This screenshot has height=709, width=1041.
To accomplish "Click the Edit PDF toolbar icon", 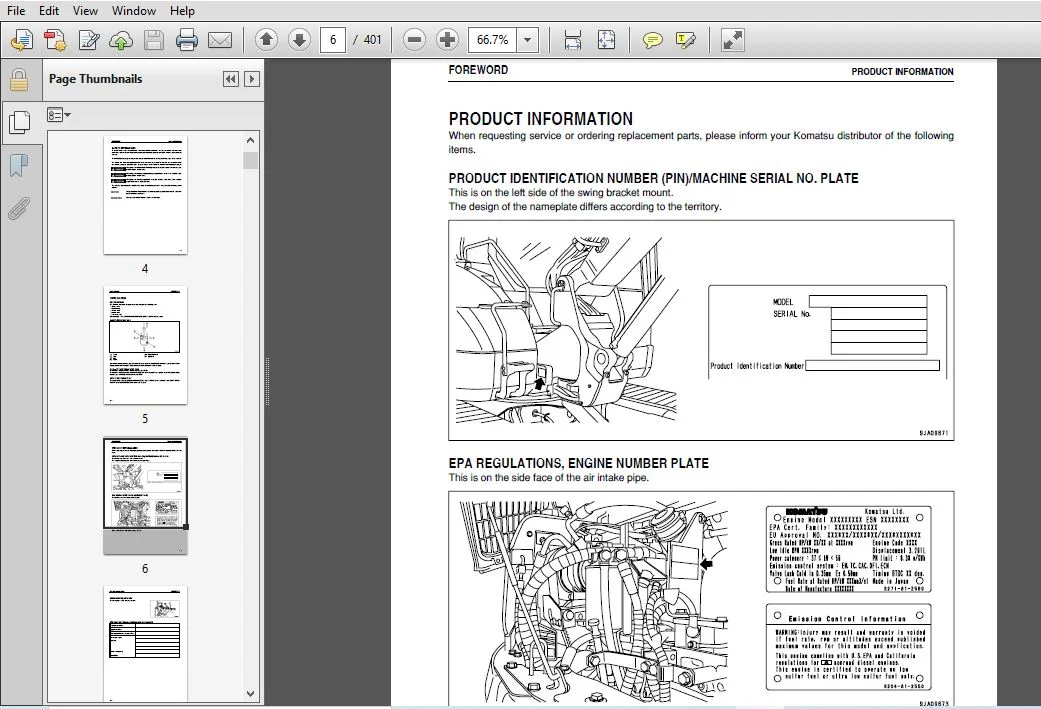I will (88, 40).
